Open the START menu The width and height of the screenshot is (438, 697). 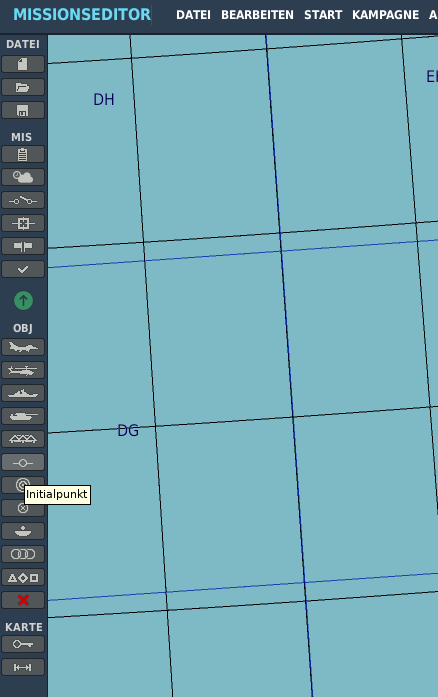click(x=323, y=15)
